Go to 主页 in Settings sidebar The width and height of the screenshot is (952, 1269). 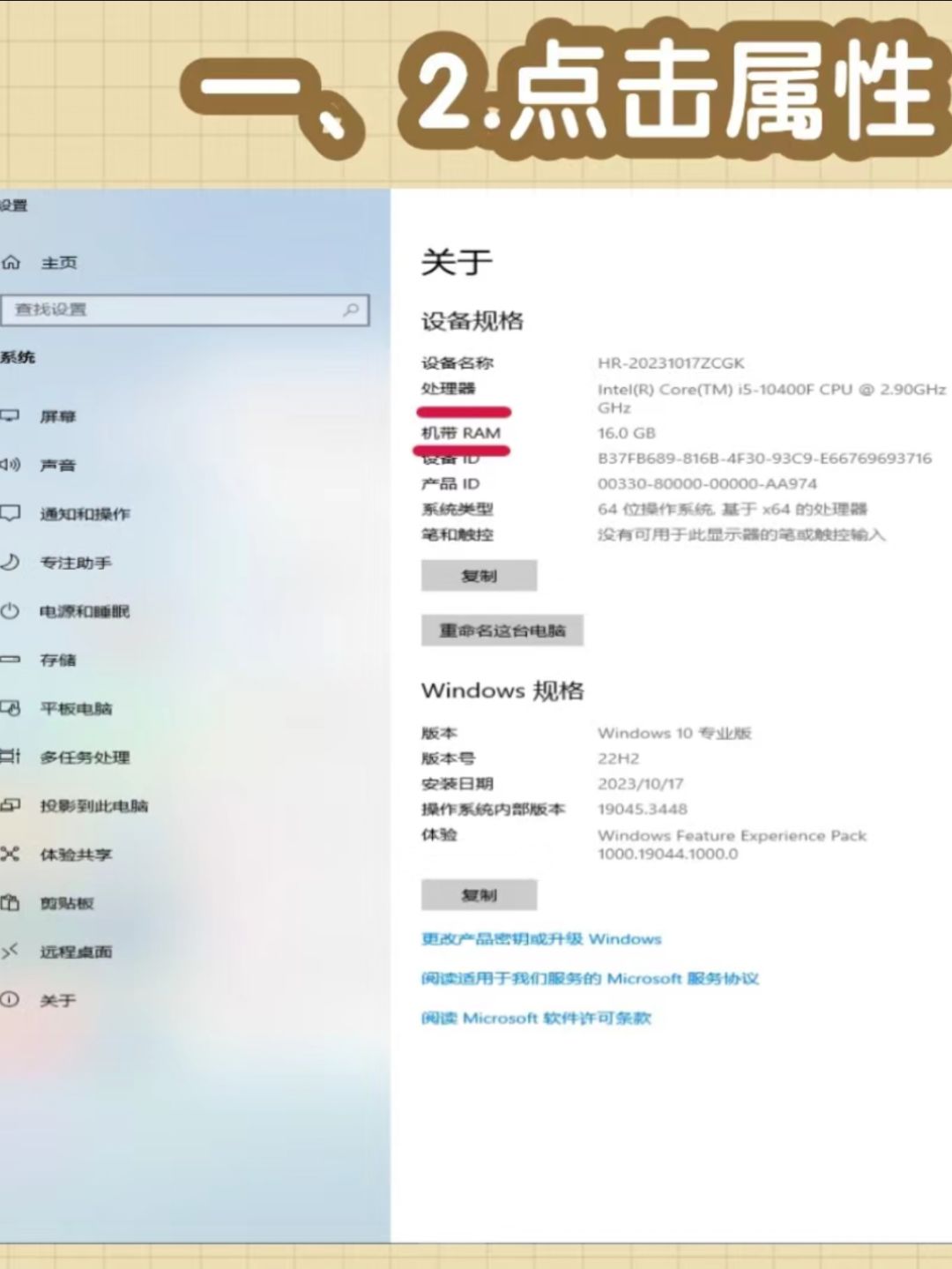[x=58, y=263]
